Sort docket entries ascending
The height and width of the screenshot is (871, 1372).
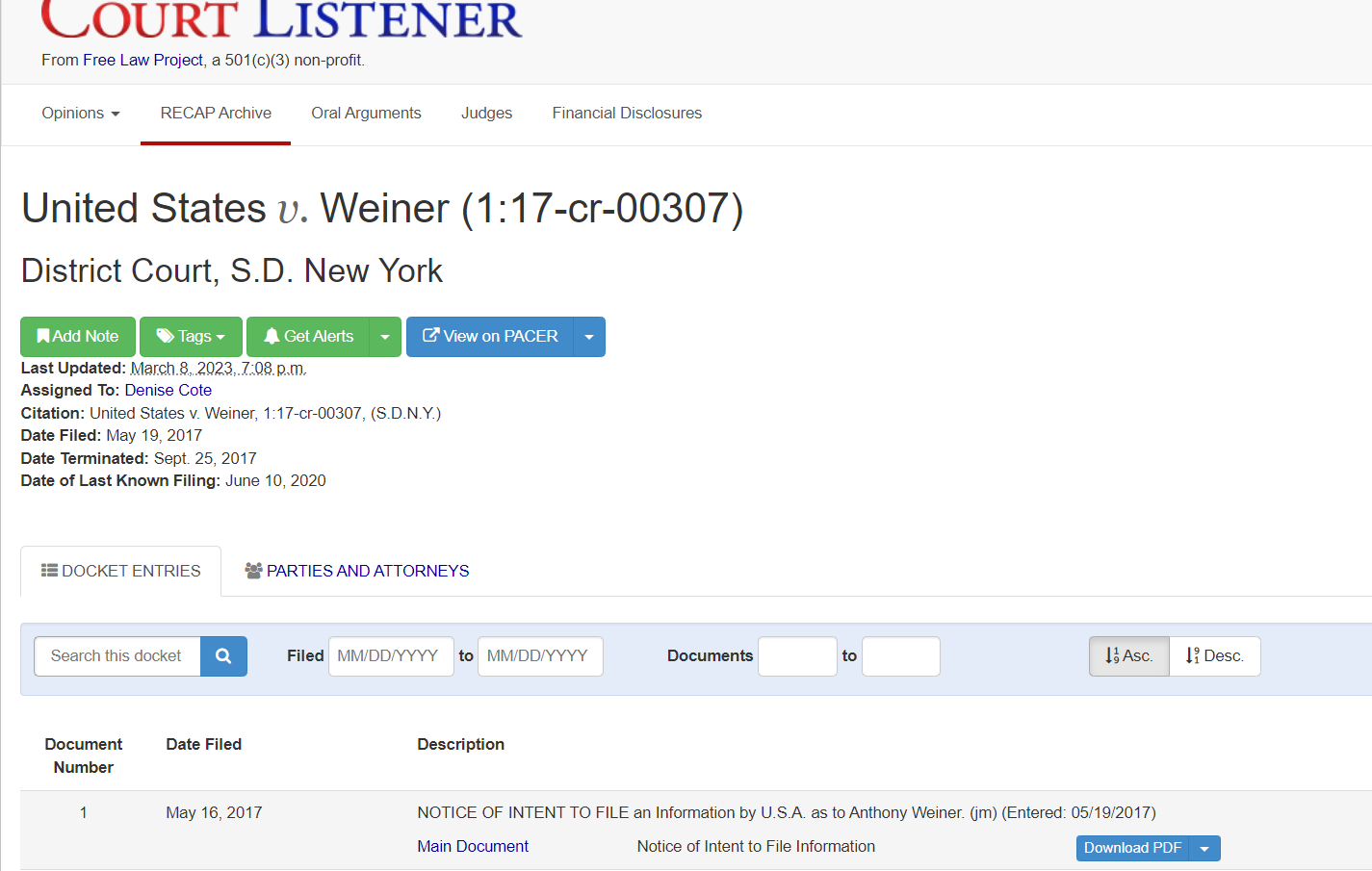(x=1129, y=656)
